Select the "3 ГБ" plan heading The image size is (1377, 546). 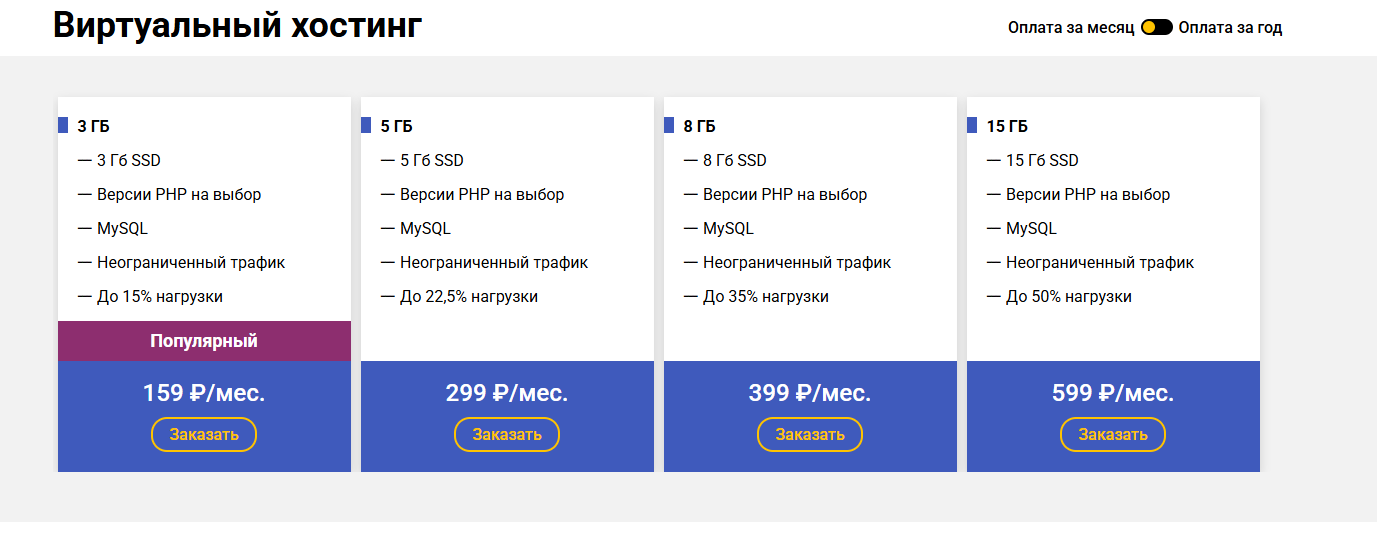pyautogui.click(x=93, y=126)
